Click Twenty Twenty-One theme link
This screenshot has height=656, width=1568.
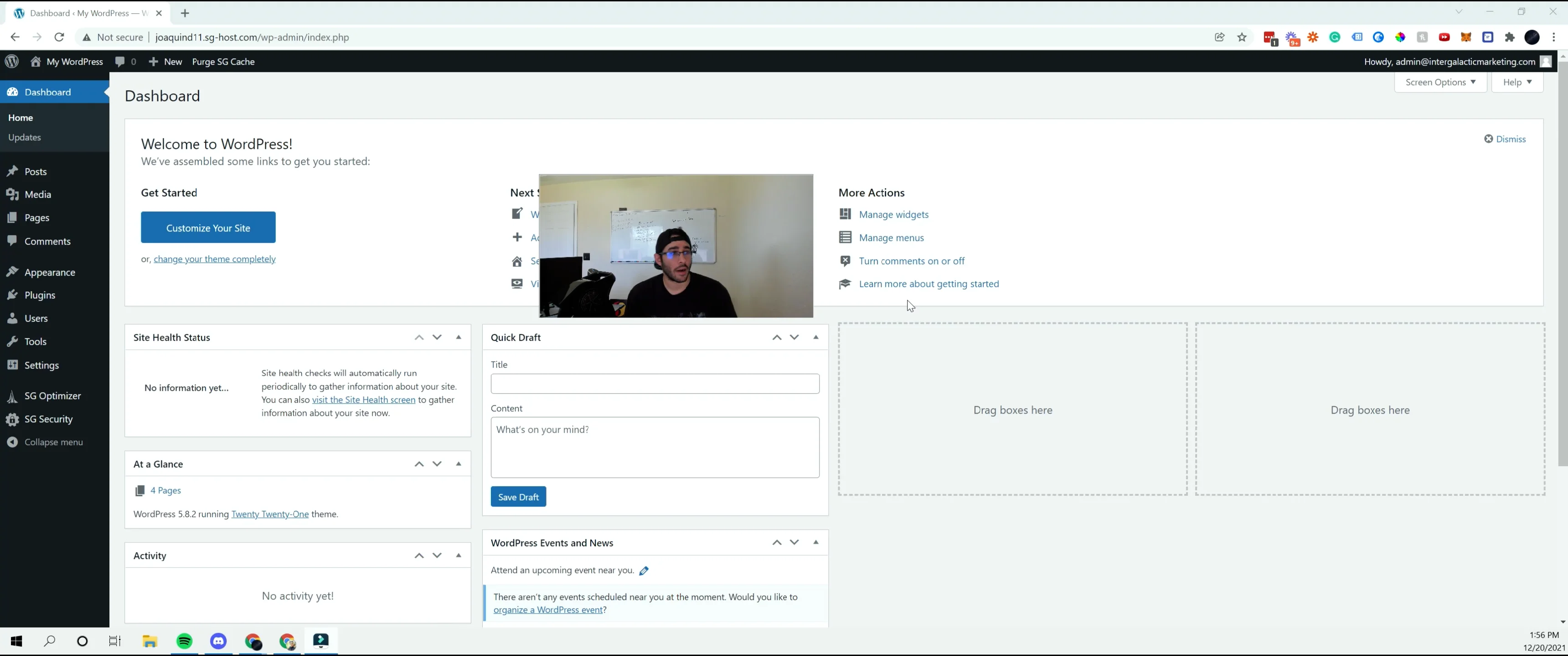tap(270, 514)
